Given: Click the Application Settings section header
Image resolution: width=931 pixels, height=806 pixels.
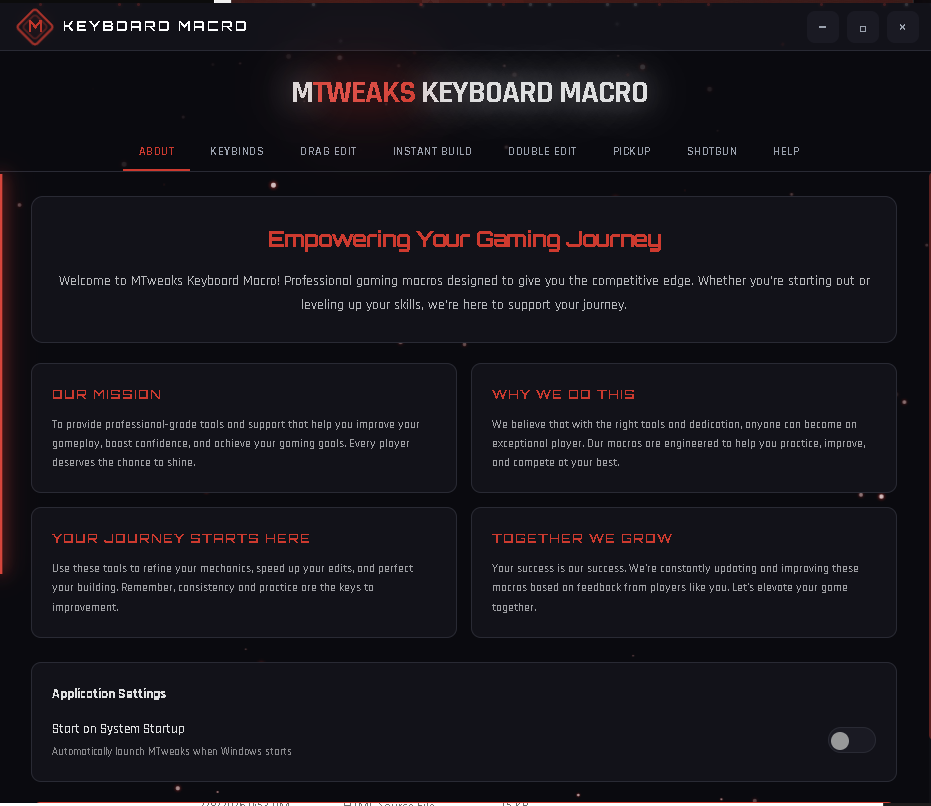Looking at the screenshot, I should coord(109,693).
